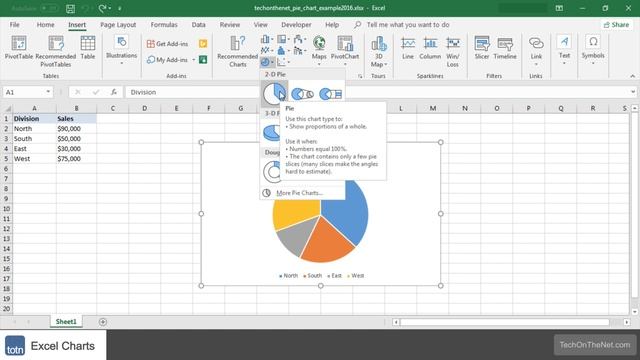This screenshot has height=360, width=640.
Task: Insert a Win/Loss sparkline
Action: (453, 51)
